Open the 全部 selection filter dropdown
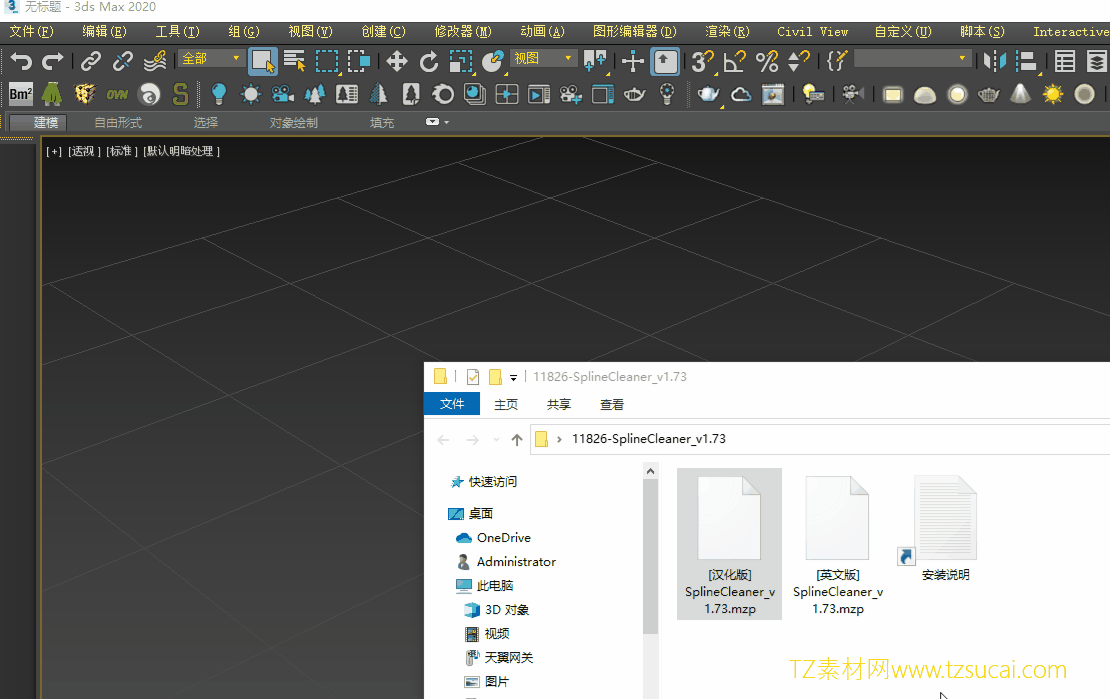 tap(211, 59)
